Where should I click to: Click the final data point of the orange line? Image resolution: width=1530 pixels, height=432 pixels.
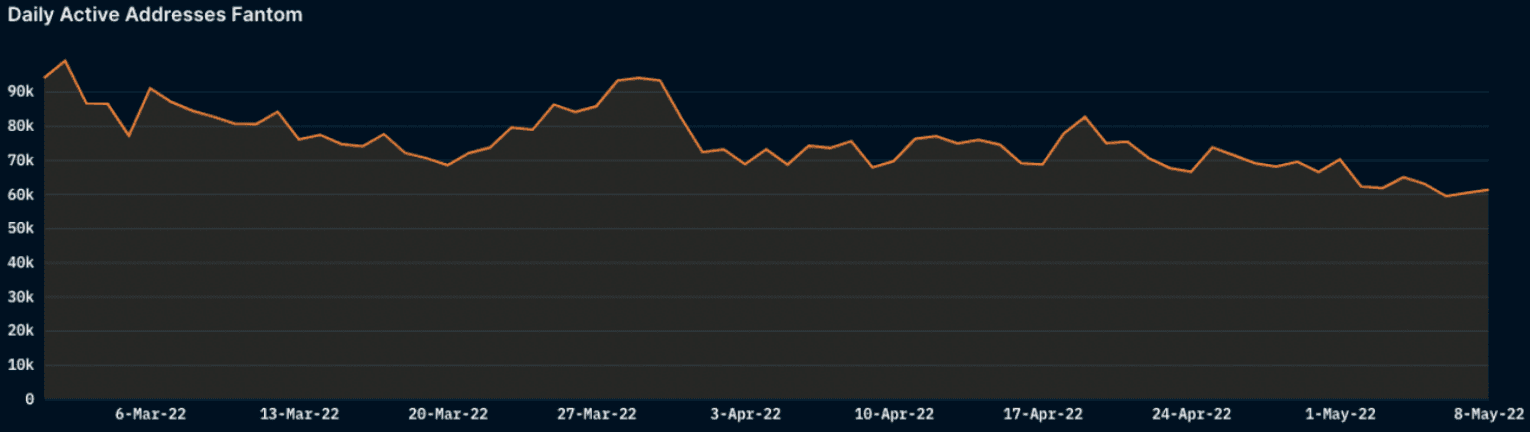coord(1488,190)
